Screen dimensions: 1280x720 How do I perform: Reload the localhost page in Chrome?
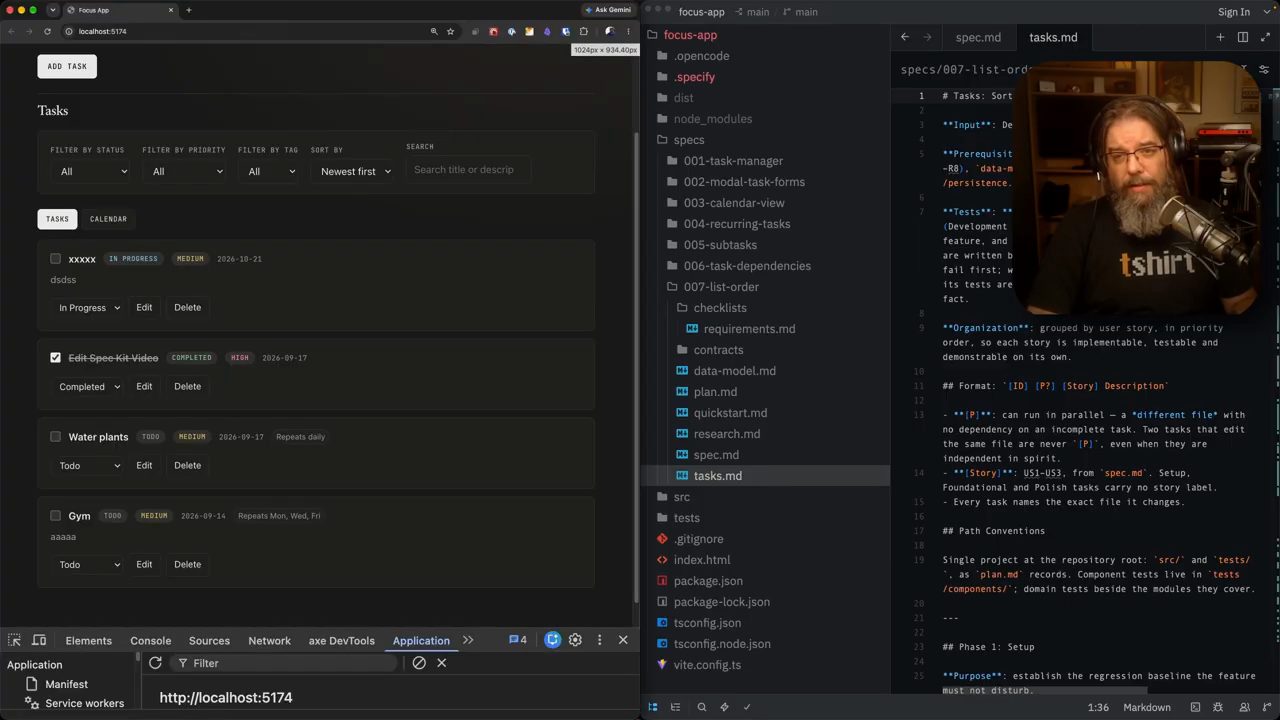pos(47,31)
